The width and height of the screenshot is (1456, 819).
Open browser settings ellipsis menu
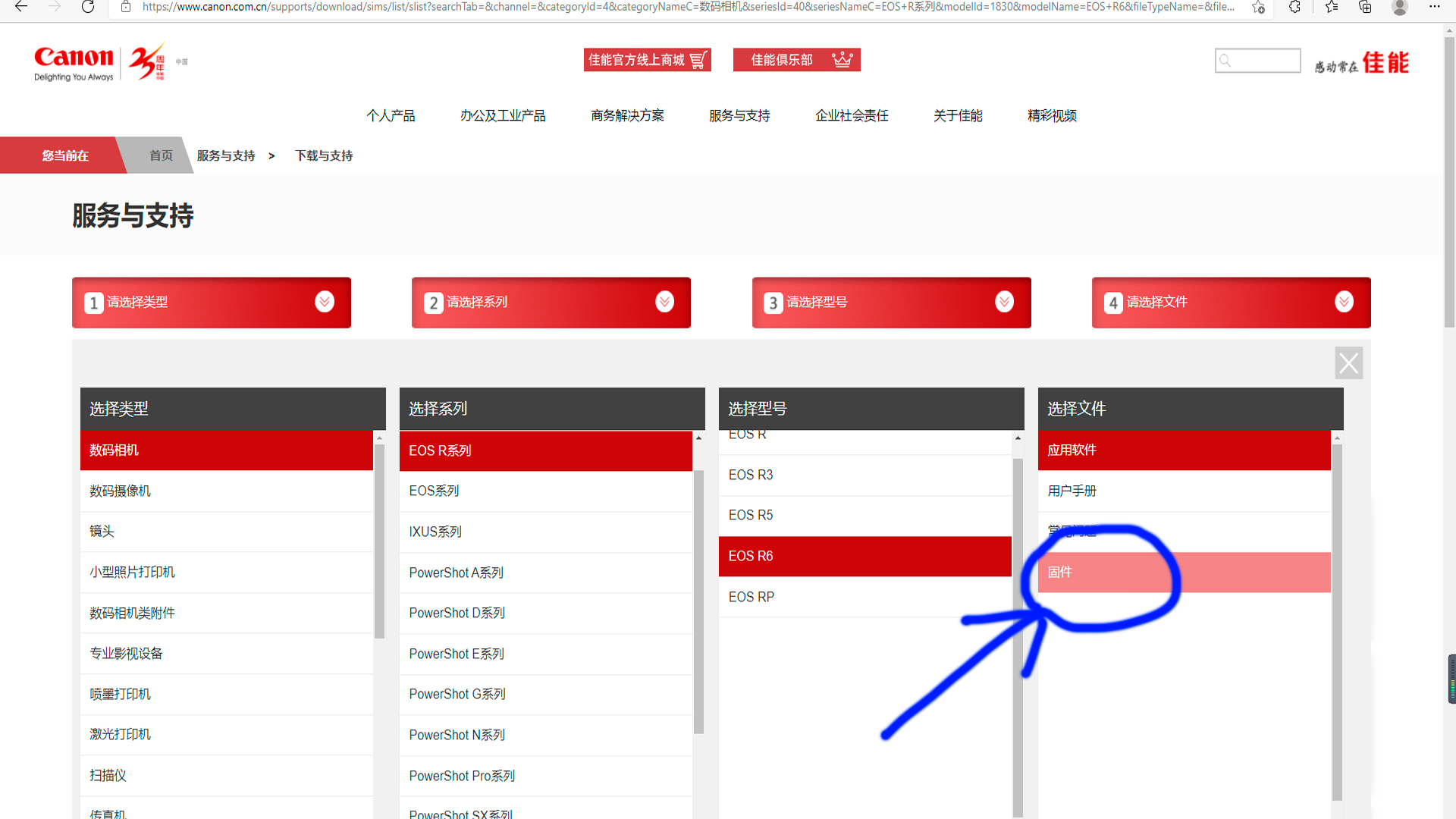click(x=1434, y=7)
